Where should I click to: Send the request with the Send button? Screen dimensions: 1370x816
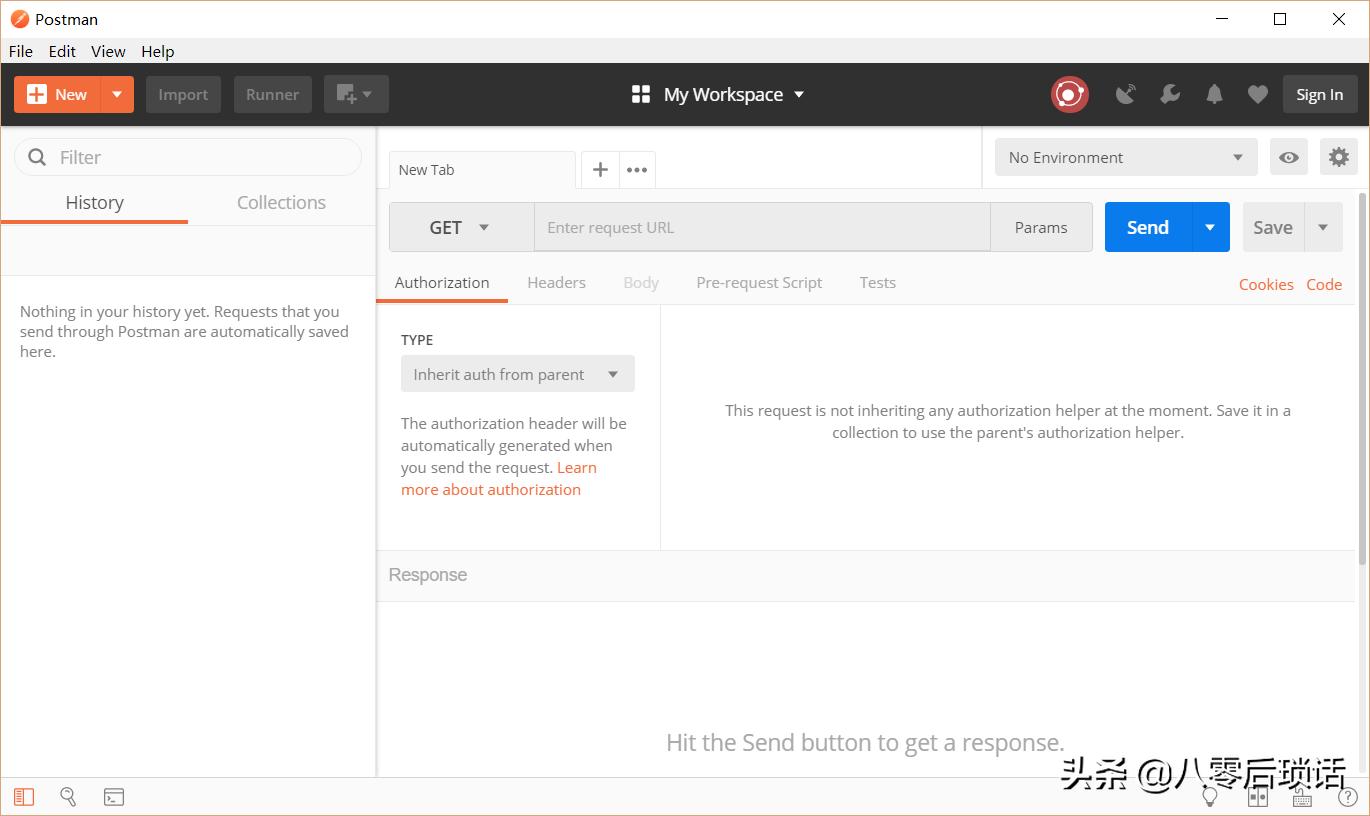point(1148,227)
